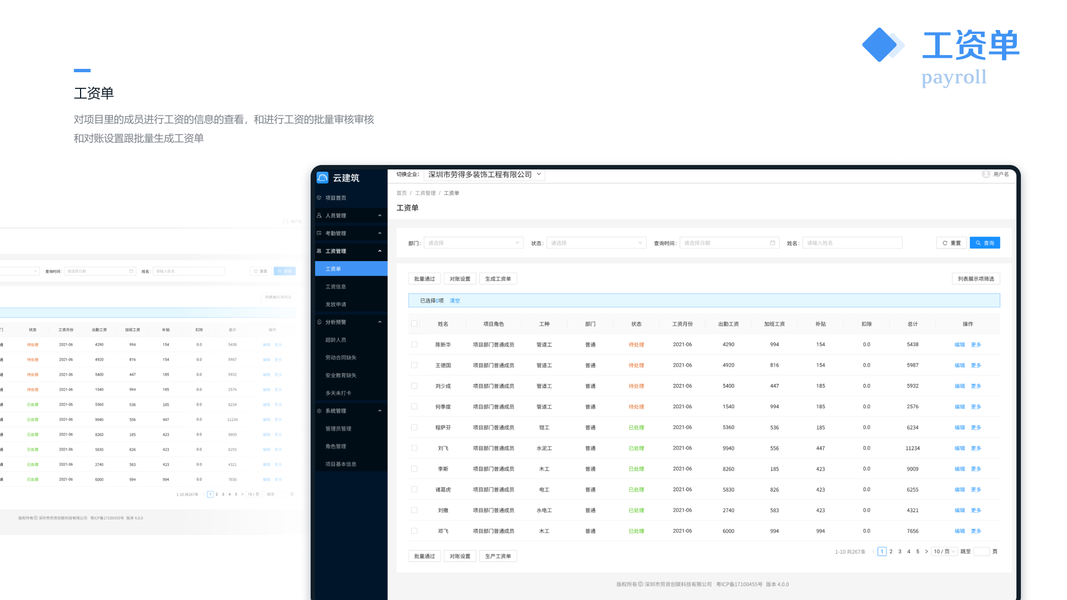The height and width of the screenshot is (600, 1067).
Task: Check the row checkbox for 程萨芬
Action: tap(414, 427)
